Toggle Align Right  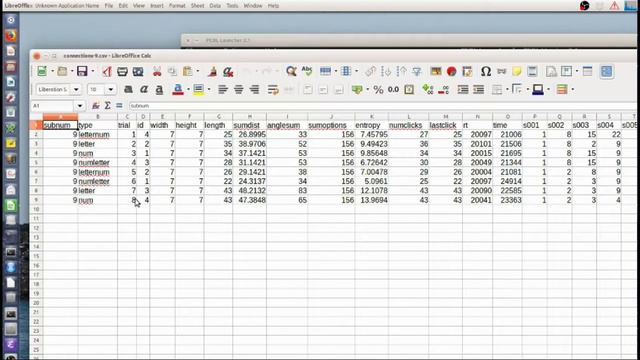[254, 89]
